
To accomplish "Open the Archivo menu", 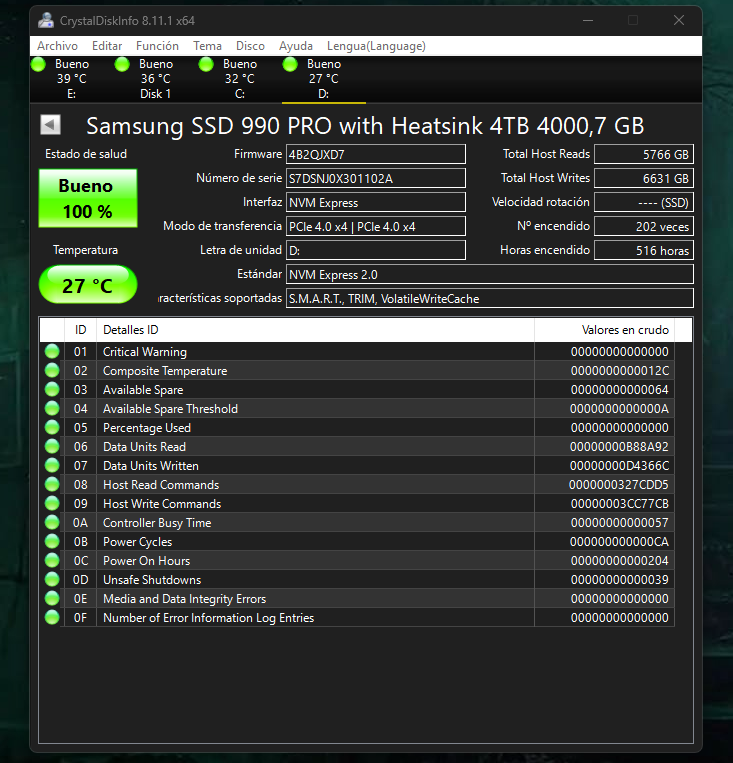I will 57,46.
